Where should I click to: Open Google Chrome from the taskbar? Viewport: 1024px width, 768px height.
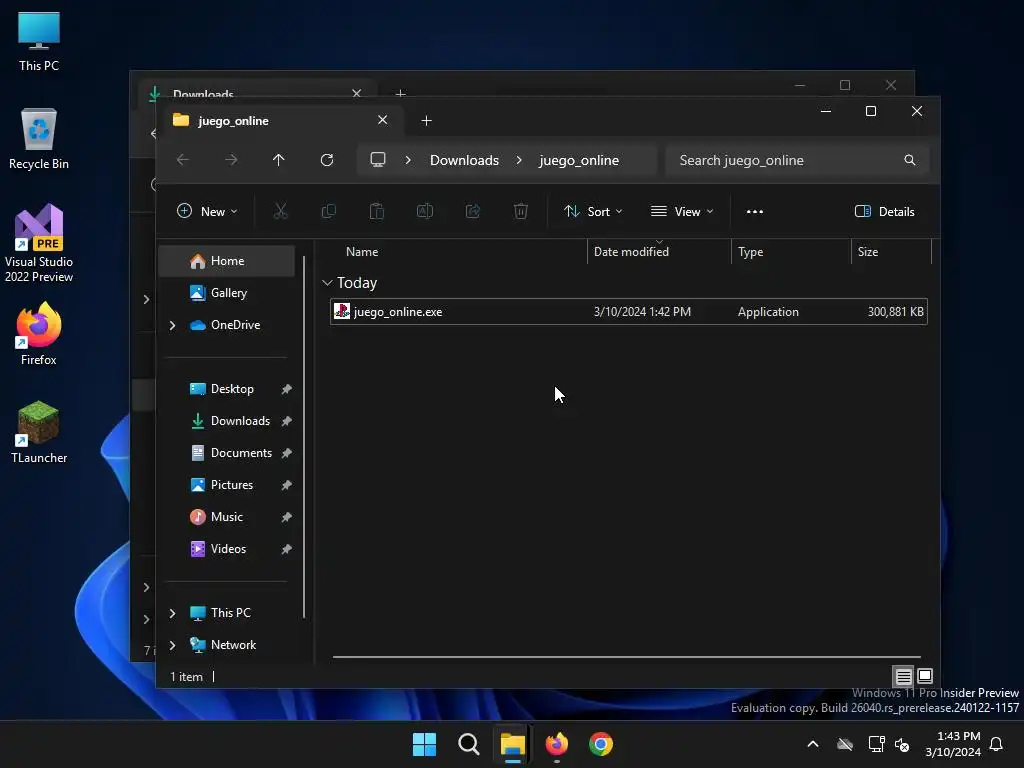(x=601, y=744)
